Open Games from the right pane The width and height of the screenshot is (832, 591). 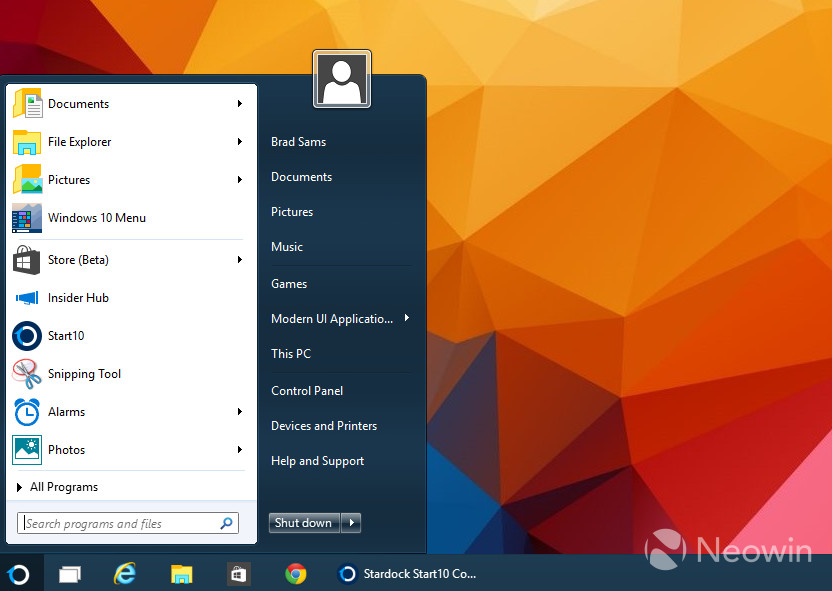coord(289,284)
